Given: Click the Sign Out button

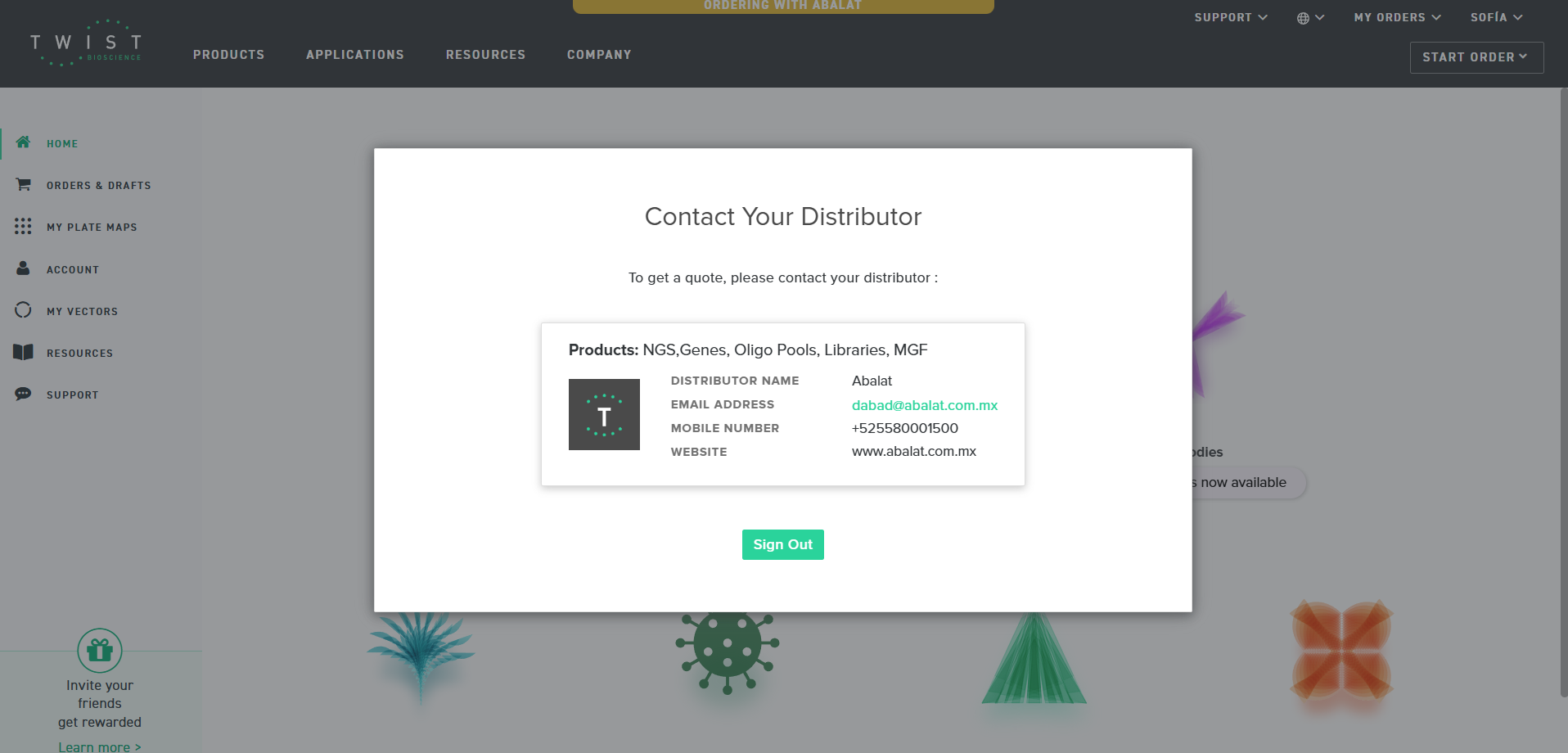Looking at the screenshot, I should coord(783,545).
